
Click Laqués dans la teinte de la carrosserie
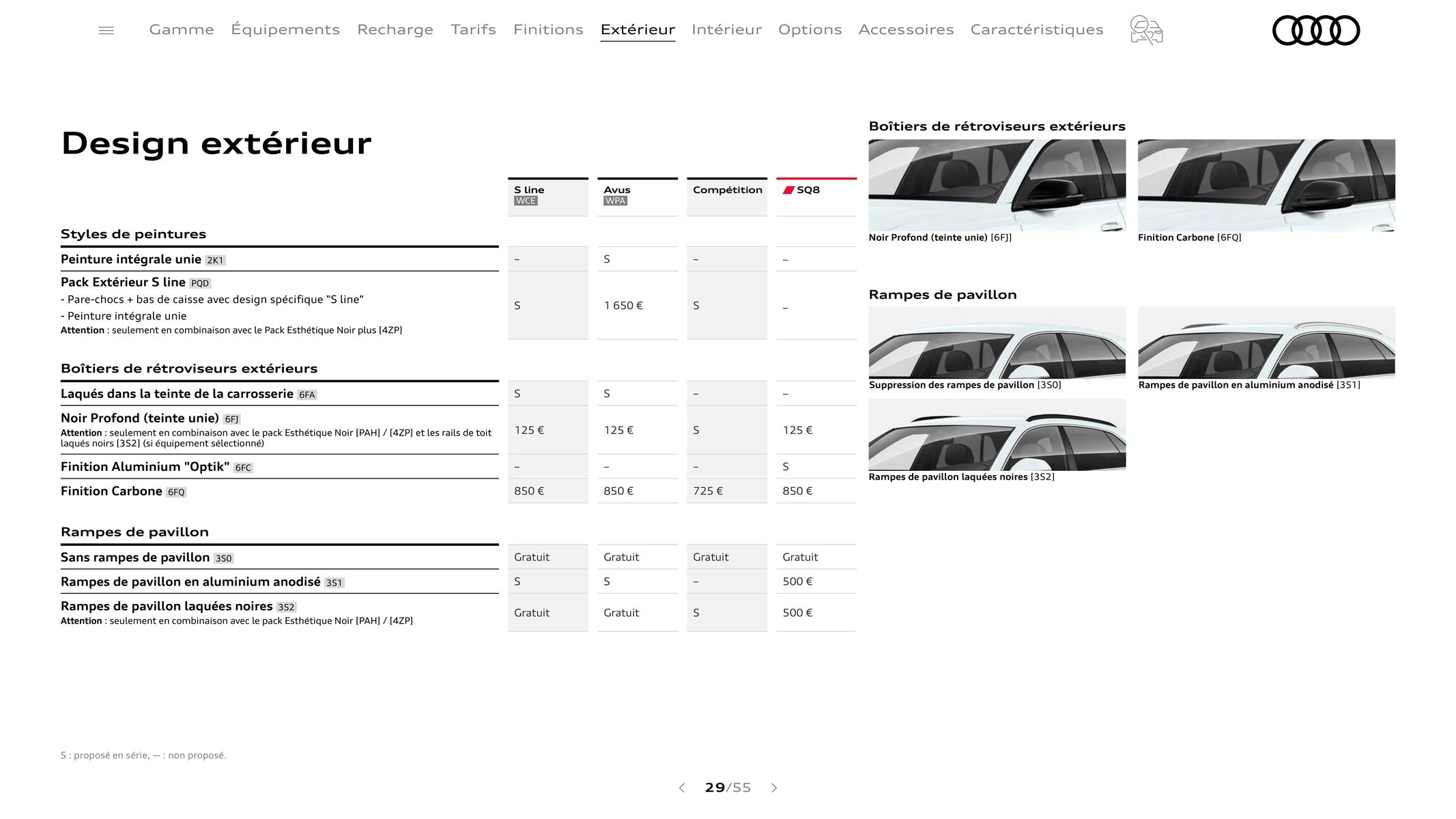pyautogui.click(x=177, y=394)
